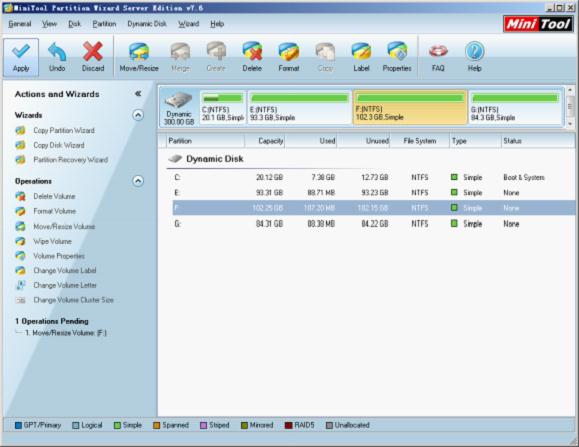Open the Move/Resize toolbar tool
579x447 pixels.
[x=139, y=58]
